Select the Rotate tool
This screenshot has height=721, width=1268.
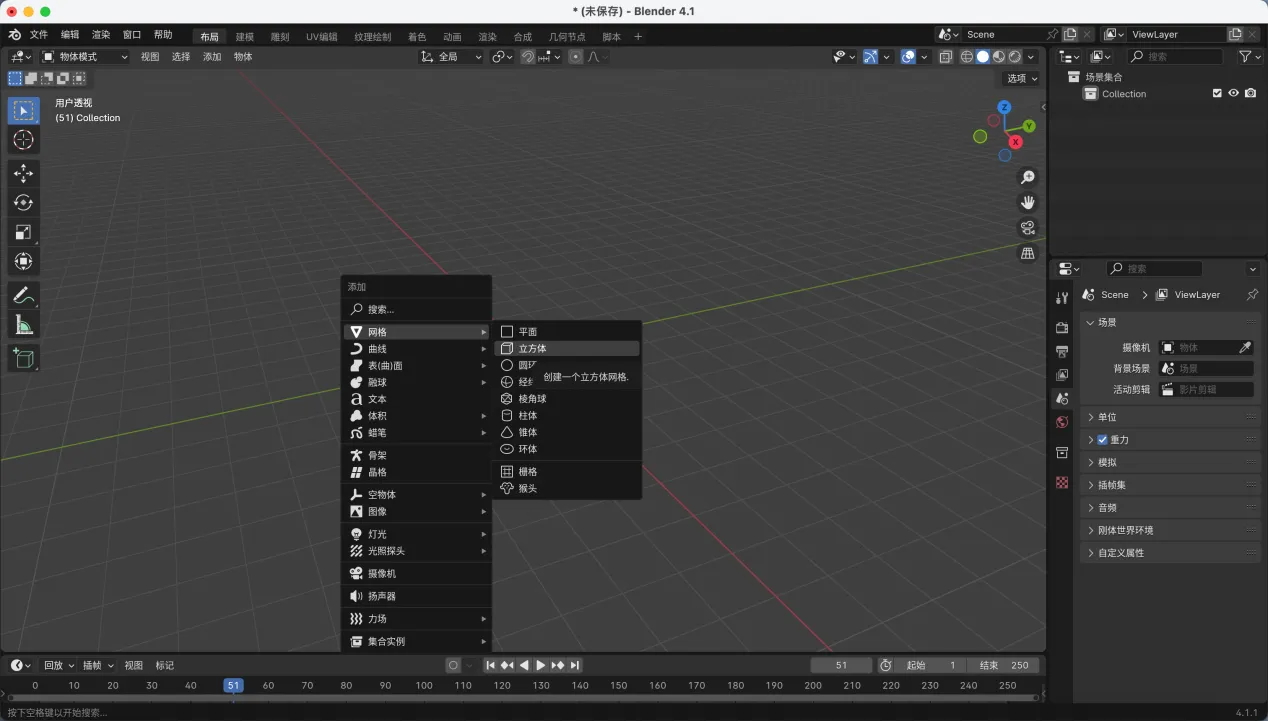click(x=24, y=203)
